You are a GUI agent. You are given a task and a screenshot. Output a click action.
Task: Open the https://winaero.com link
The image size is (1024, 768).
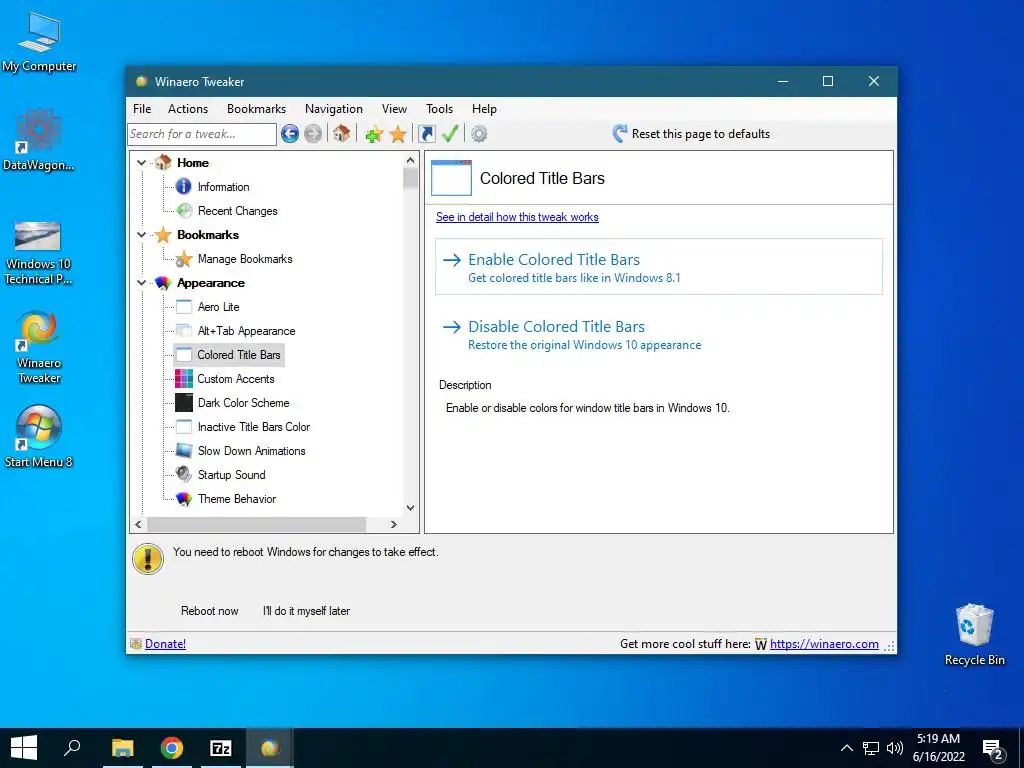(x=824, y=644)
